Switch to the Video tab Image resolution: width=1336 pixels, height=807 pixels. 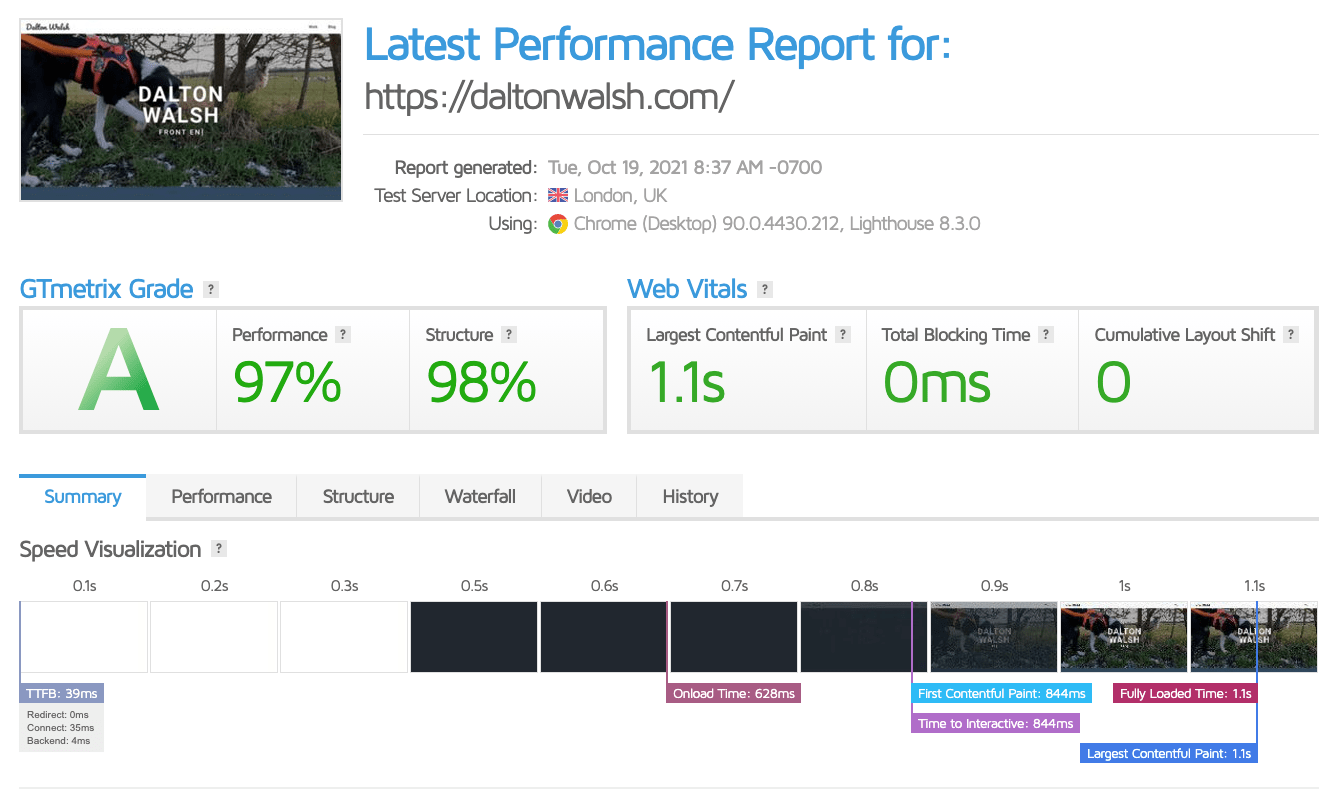(589, 497)
